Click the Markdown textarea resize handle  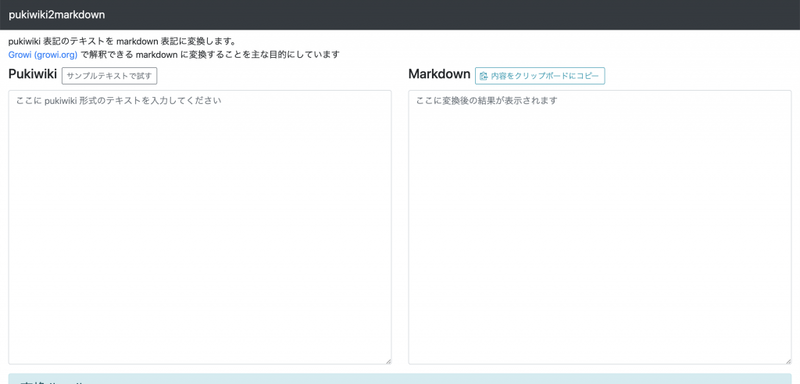pos(788,361)
